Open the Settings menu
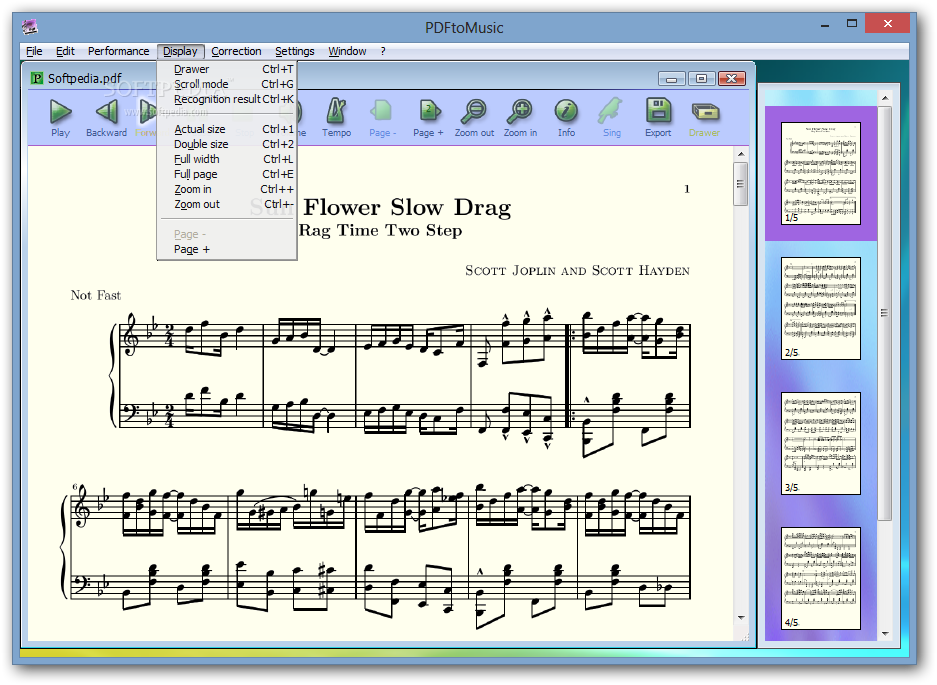Screen dimensions: 937x685 pyautogui.click(x=295, y=51)
